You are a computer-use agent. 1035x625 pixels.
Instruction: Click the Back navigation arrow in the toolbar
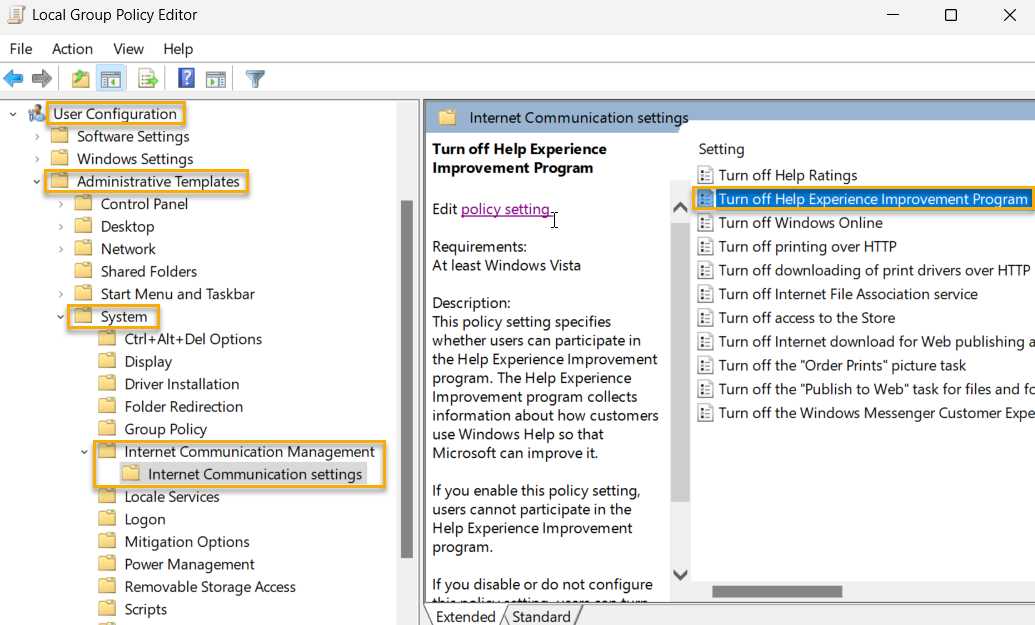[x=14, y=78]
